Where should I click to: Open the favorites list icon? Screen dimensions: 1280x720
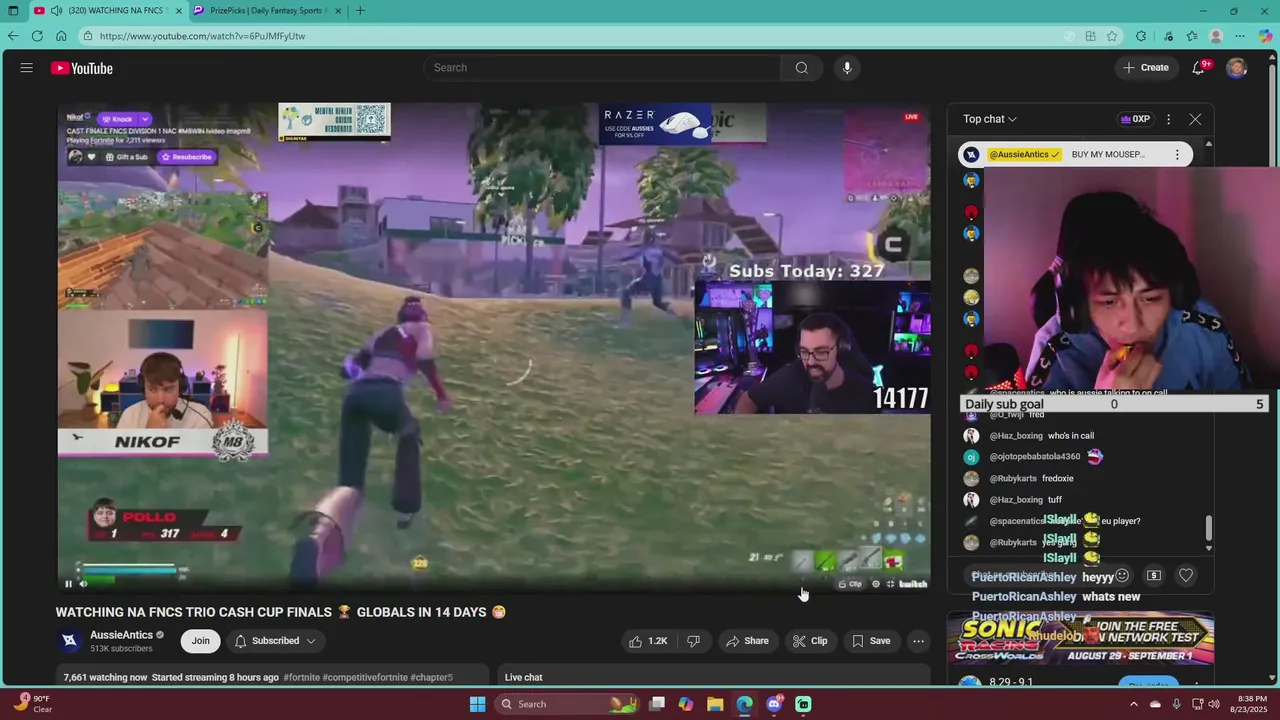pyautogui.click(x=1192, y=36)
